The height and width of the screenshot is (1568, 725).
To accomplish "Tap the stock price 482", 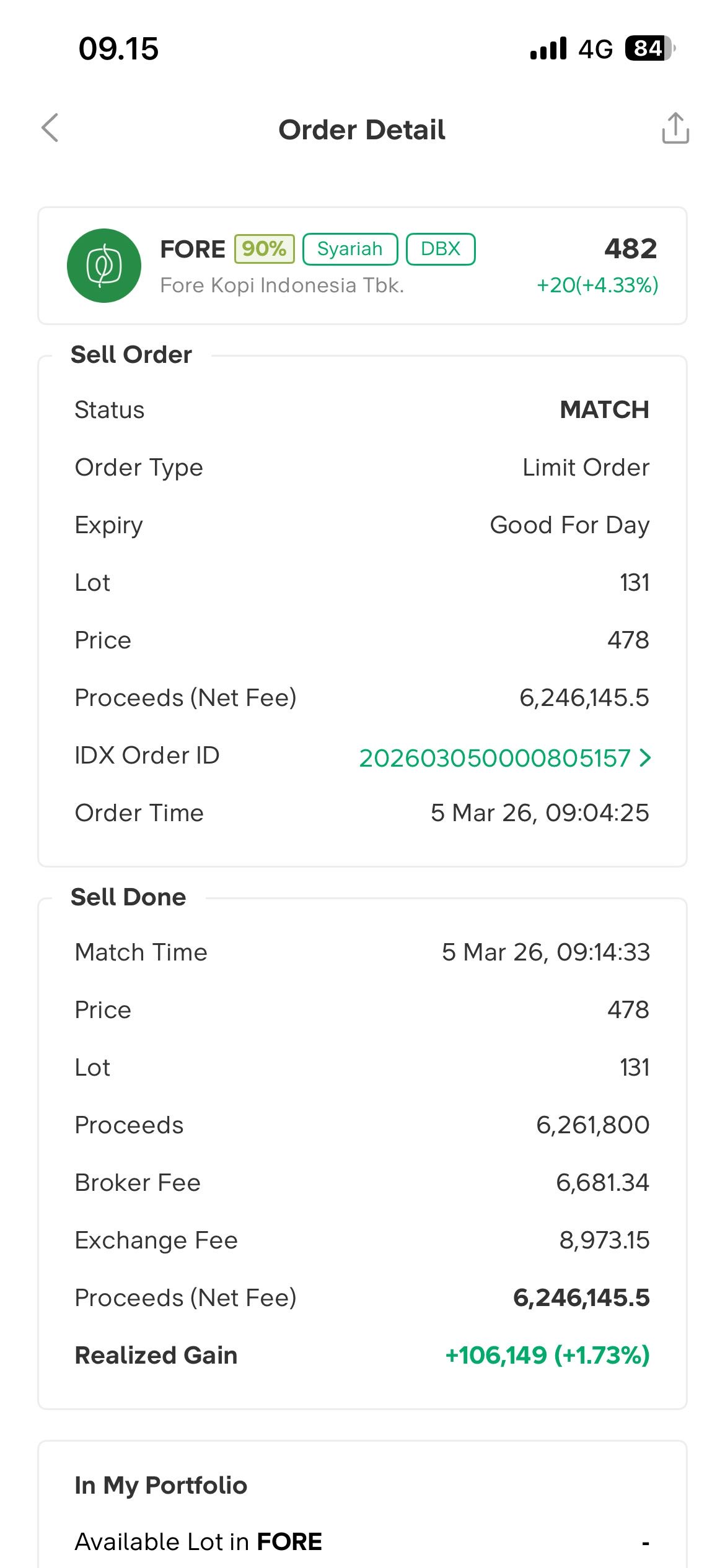I will [x=630, y=248].
